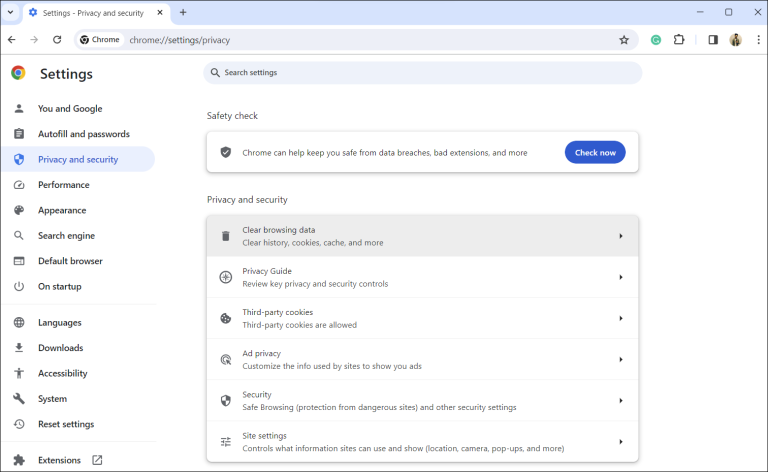768x472 pixels.
Task: Select Autofill and passwords in sidebar
Action: (x=84, y=134)
